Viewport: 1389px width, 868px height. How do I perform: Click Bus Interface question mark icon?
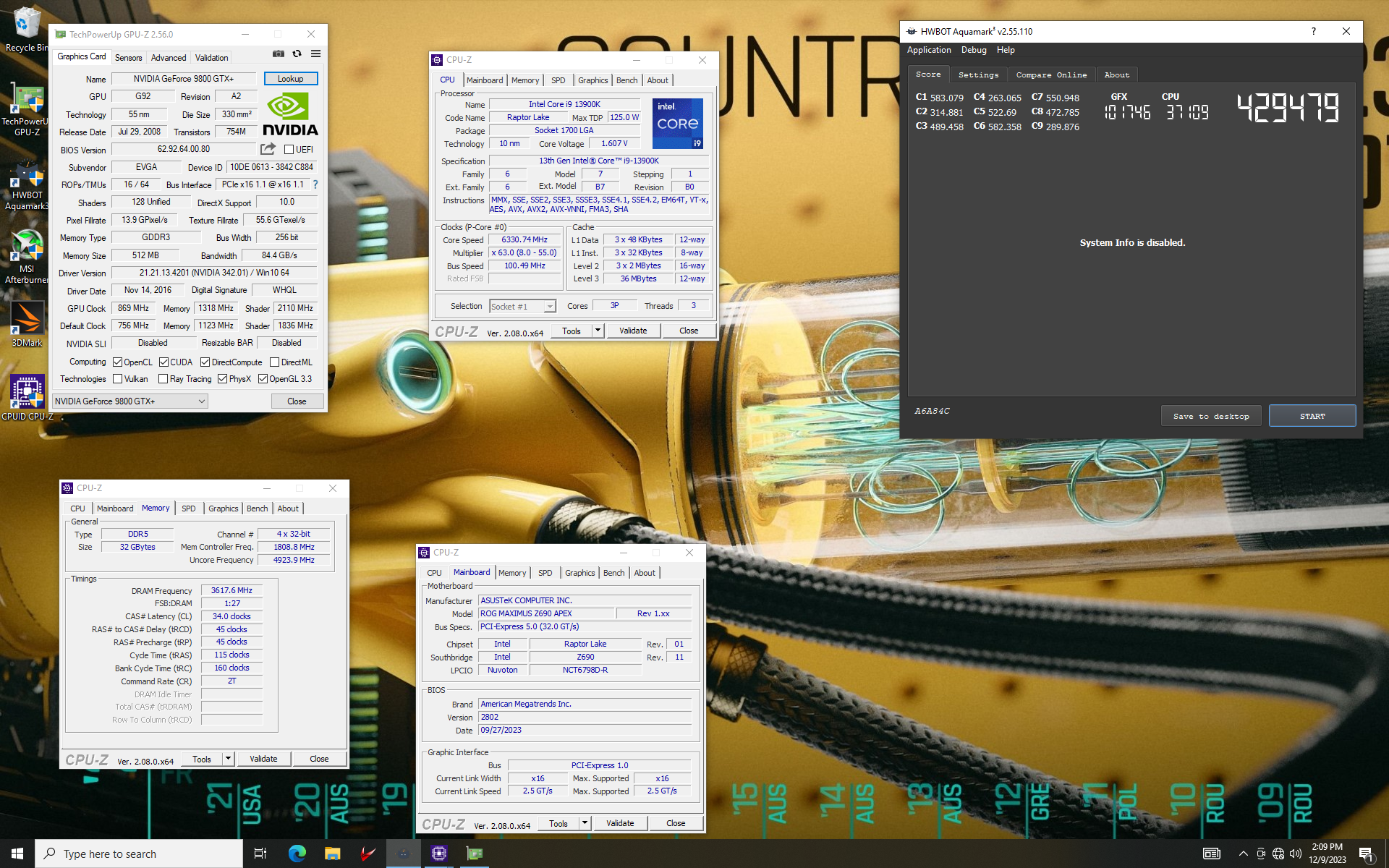(x=315, y=184)
